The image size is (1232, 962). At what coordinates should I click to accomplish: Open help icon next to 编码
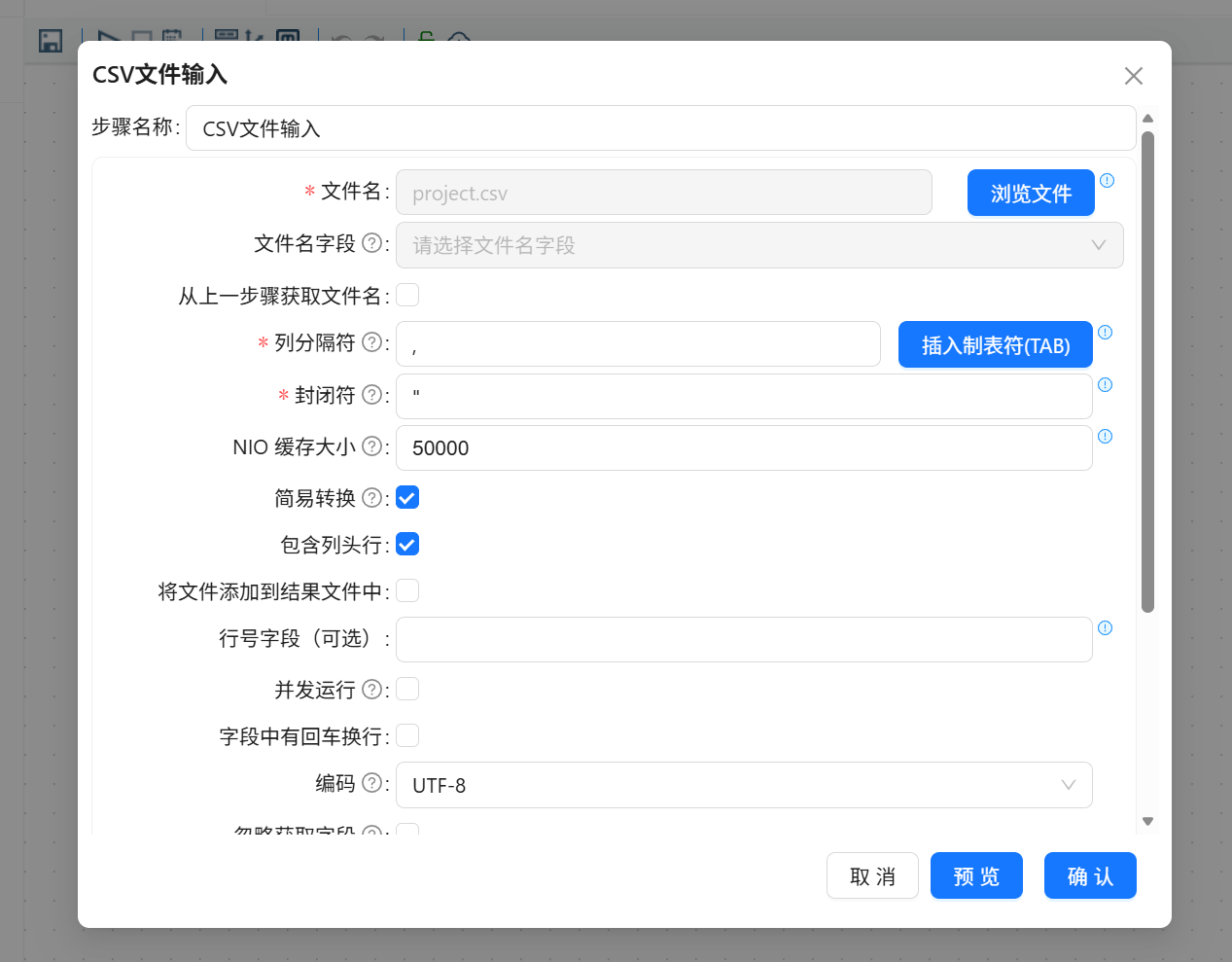point(371,782)
